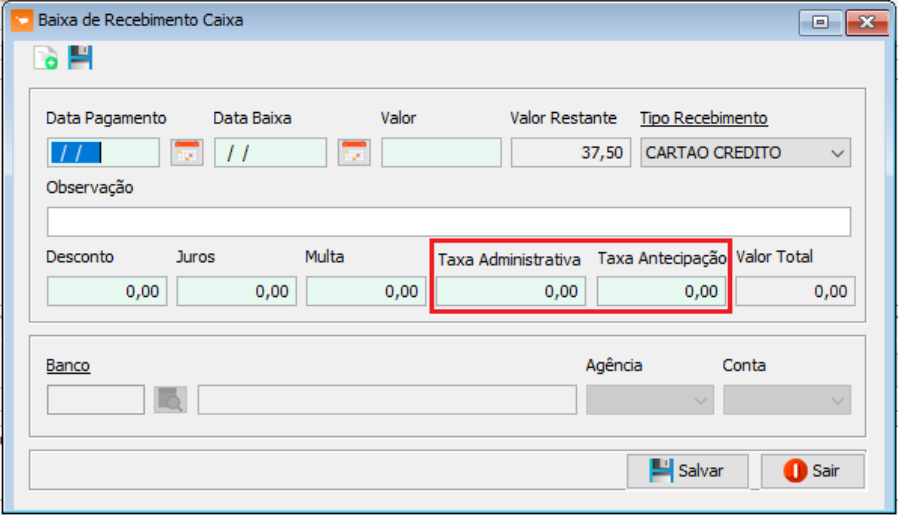Select the Taxa Antecipação value field
The height and width of the screenshot is (515, 898).
(x=661, y=291)
